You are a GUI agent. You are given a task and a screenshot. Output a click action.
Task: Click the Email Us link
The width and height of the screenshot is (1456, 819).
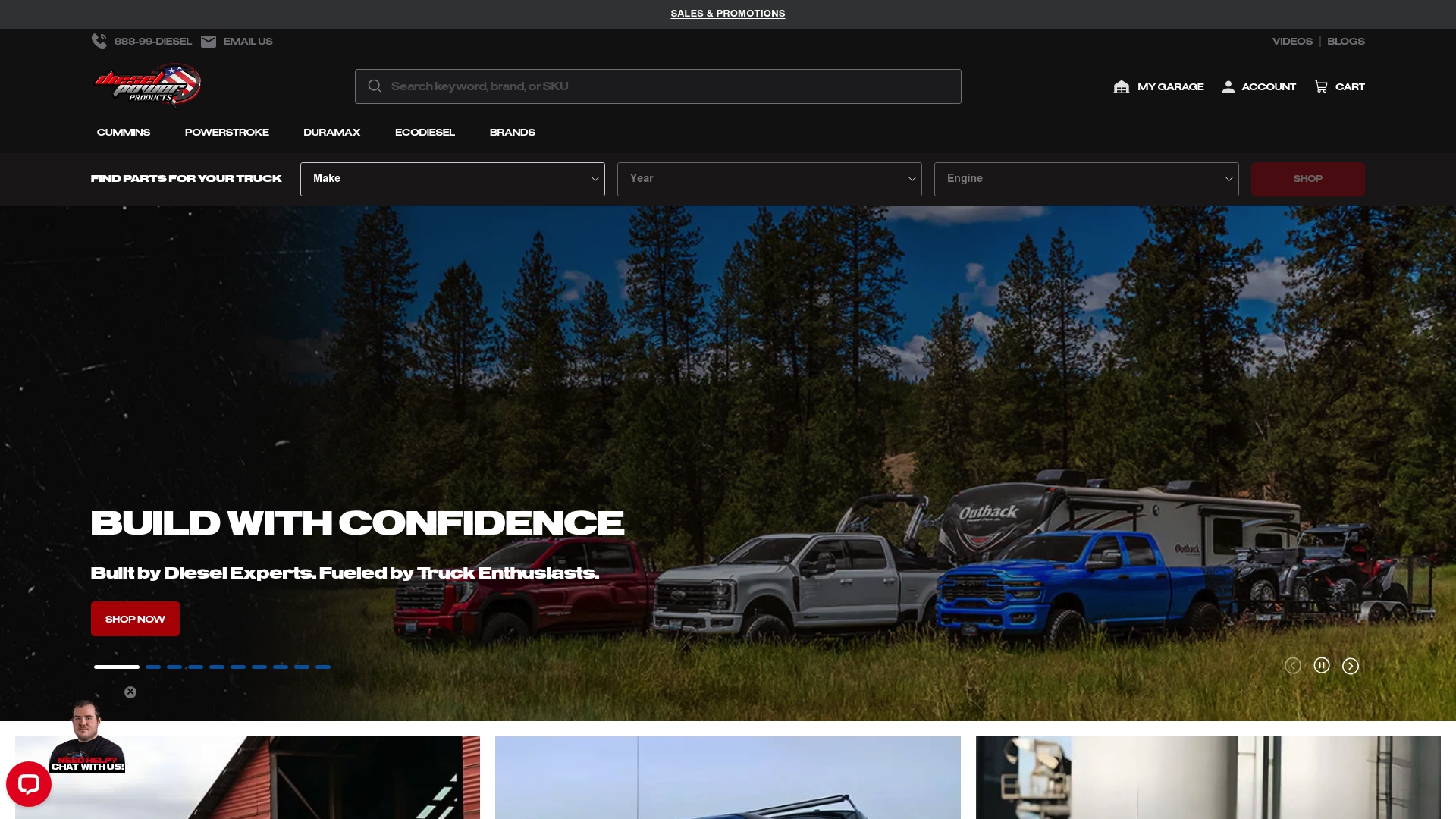click(x=248, y=42)
